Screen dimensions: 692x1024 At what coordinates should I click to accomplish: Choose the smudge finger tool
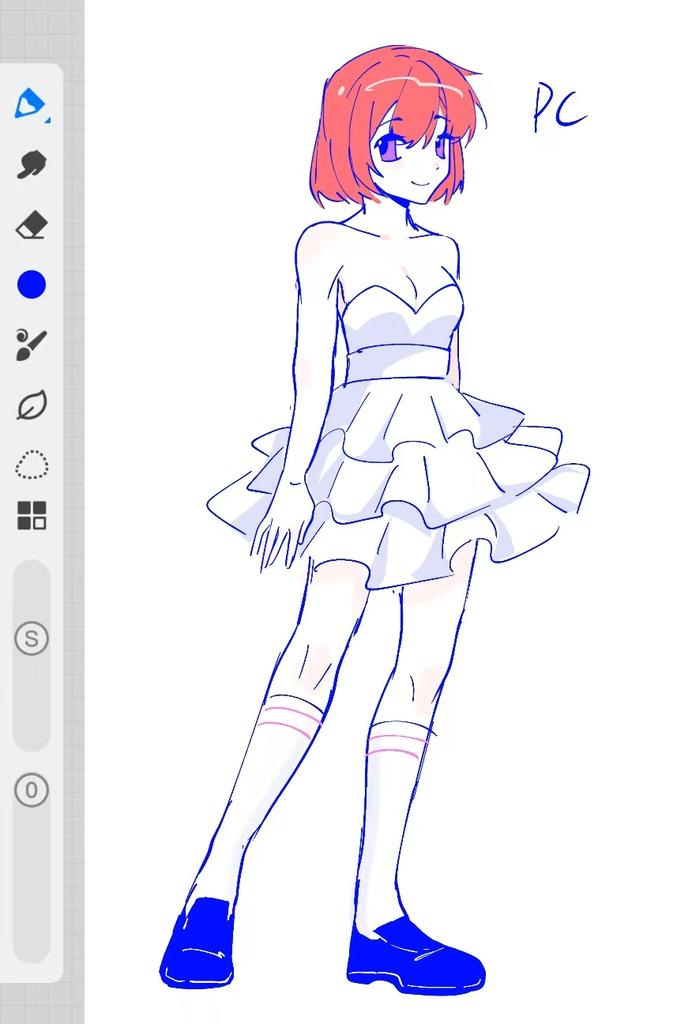pos(31,164)
